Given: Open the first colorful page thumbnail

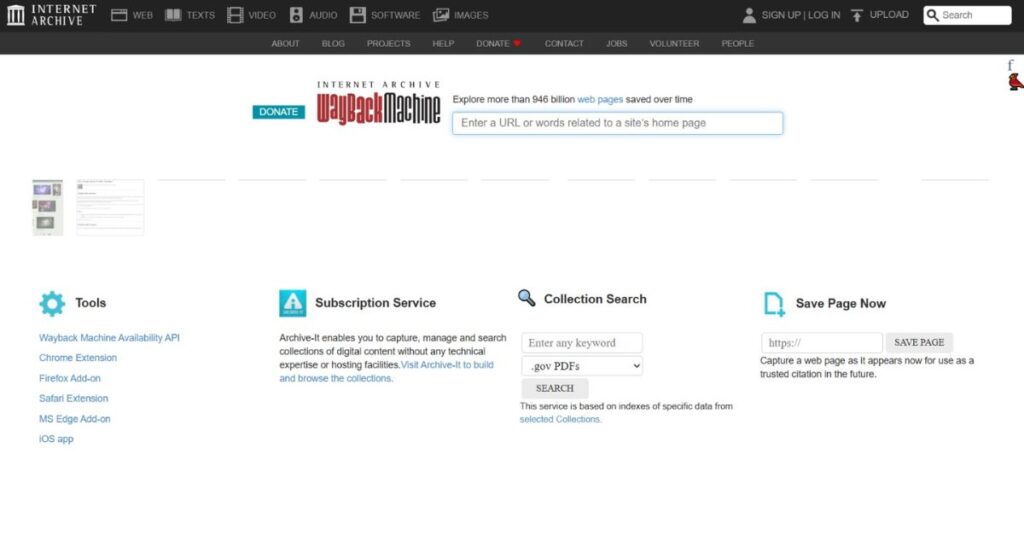Looking at the screenshot, I should (x=48, y=208).
